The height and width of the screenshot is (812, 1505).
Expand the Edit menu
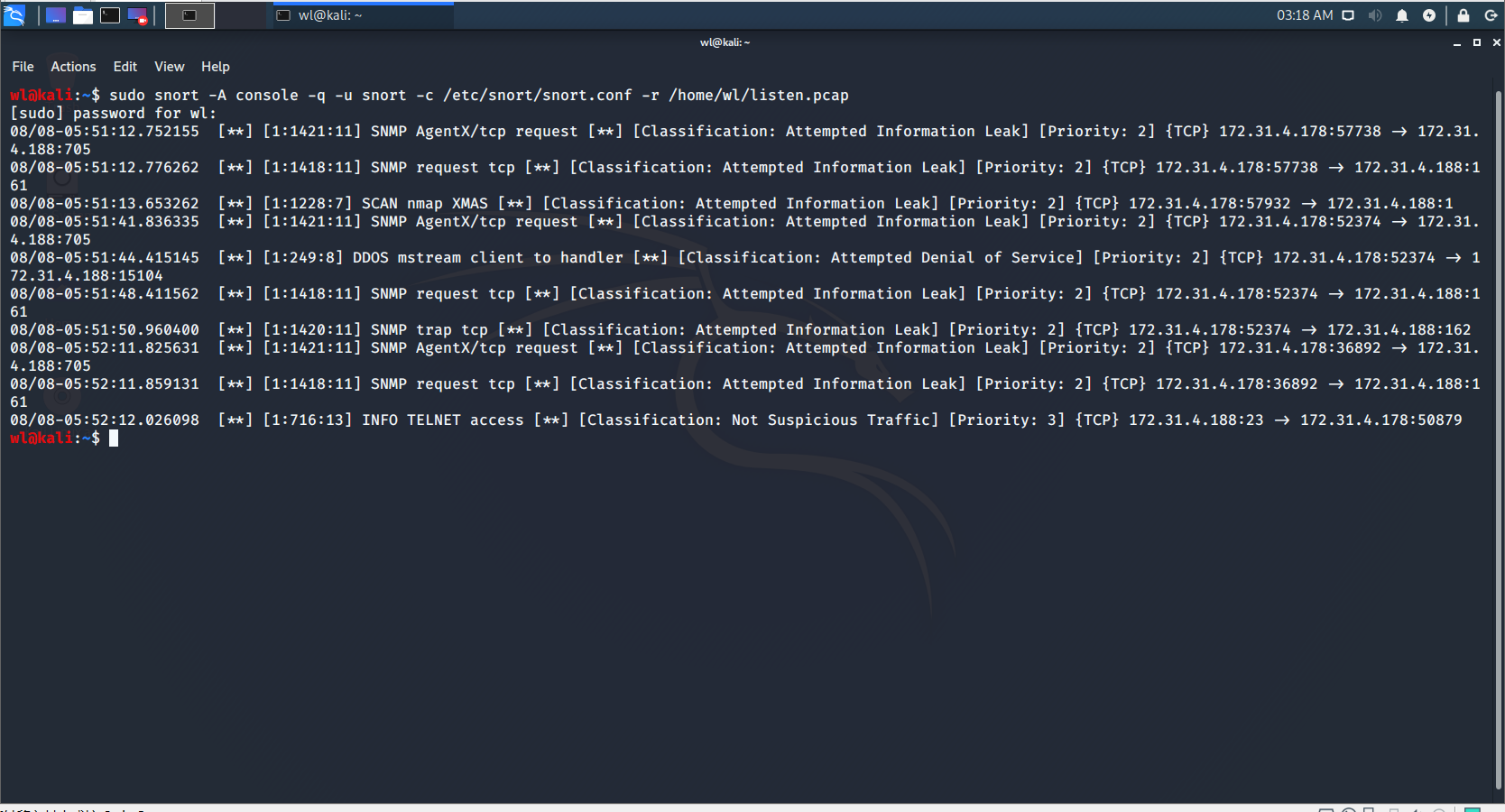125,67
